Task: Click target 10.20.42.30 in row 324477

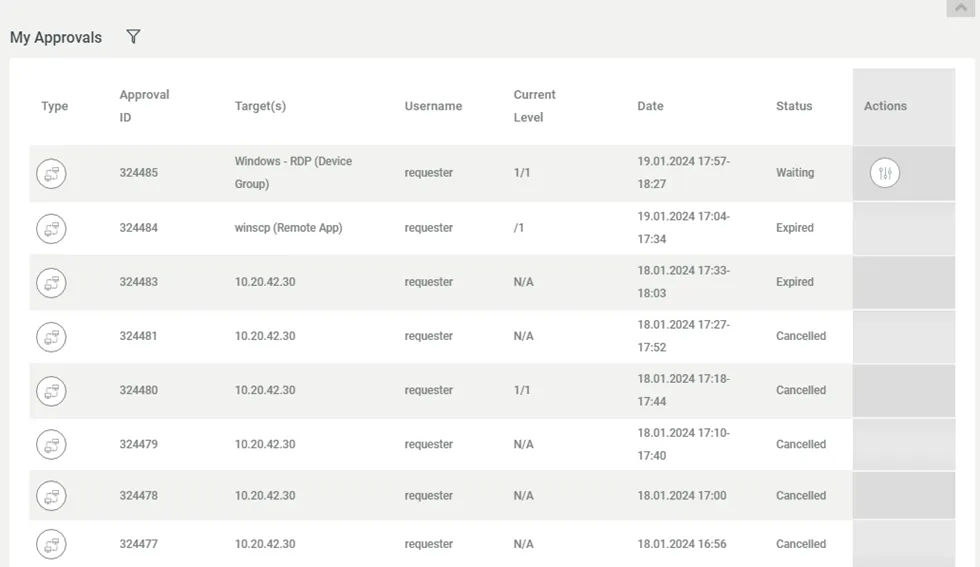Action: [x=265, y=544]
